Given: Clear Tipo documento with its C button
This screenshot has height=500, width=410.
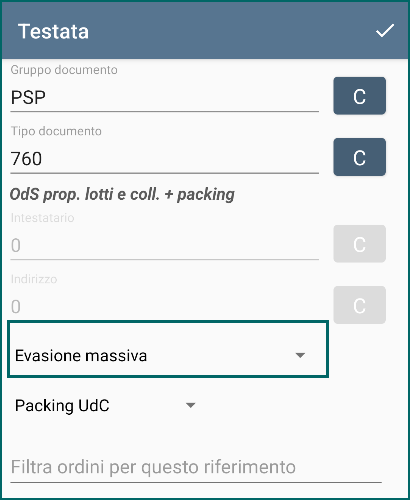Looking at the screenshot, I should (x=360, y=157).
